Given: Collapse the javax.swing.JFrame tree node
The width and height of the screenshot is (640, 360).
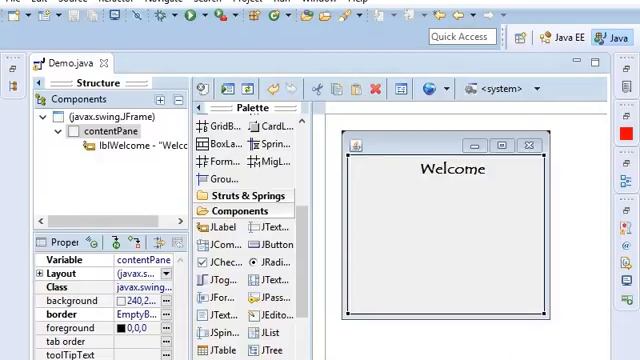Looking at the screenshot, I should click(x=43, y=117).
